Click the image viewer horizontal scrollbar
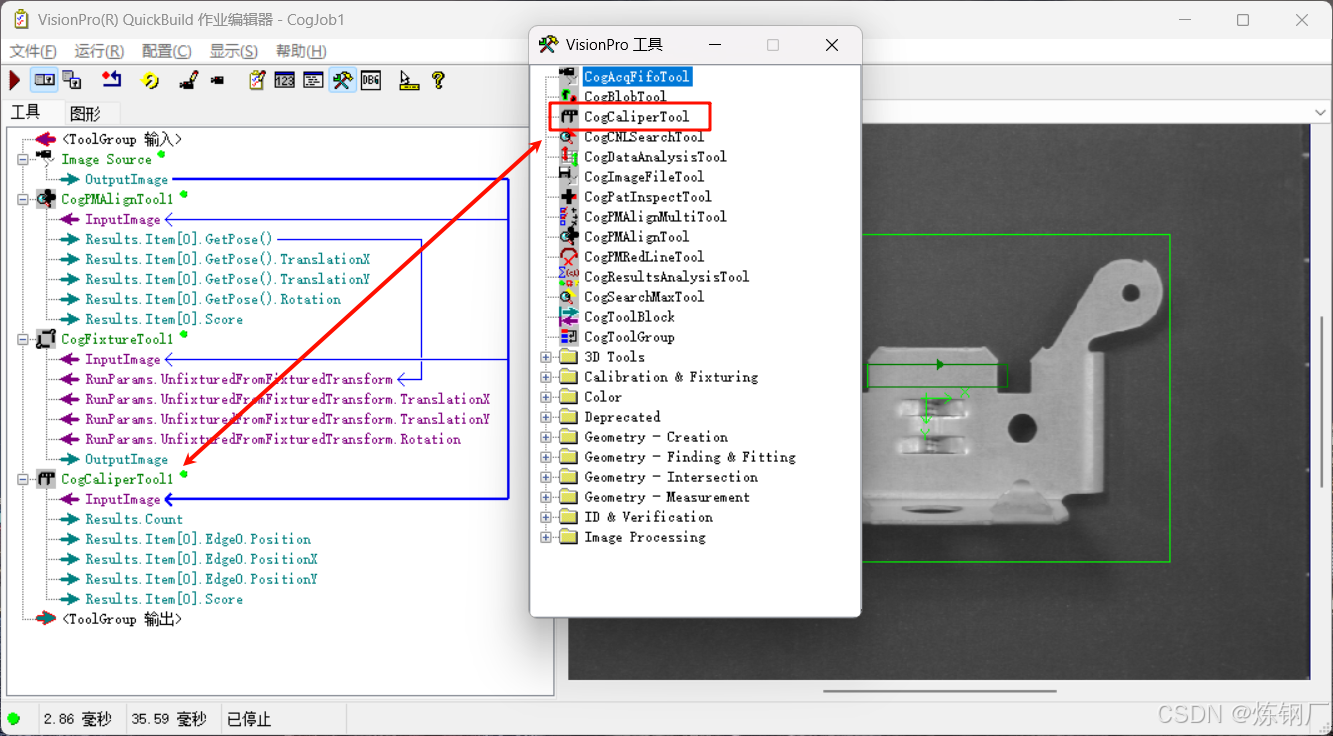This screenshot has width=1333, height=736. coord(938,690)
